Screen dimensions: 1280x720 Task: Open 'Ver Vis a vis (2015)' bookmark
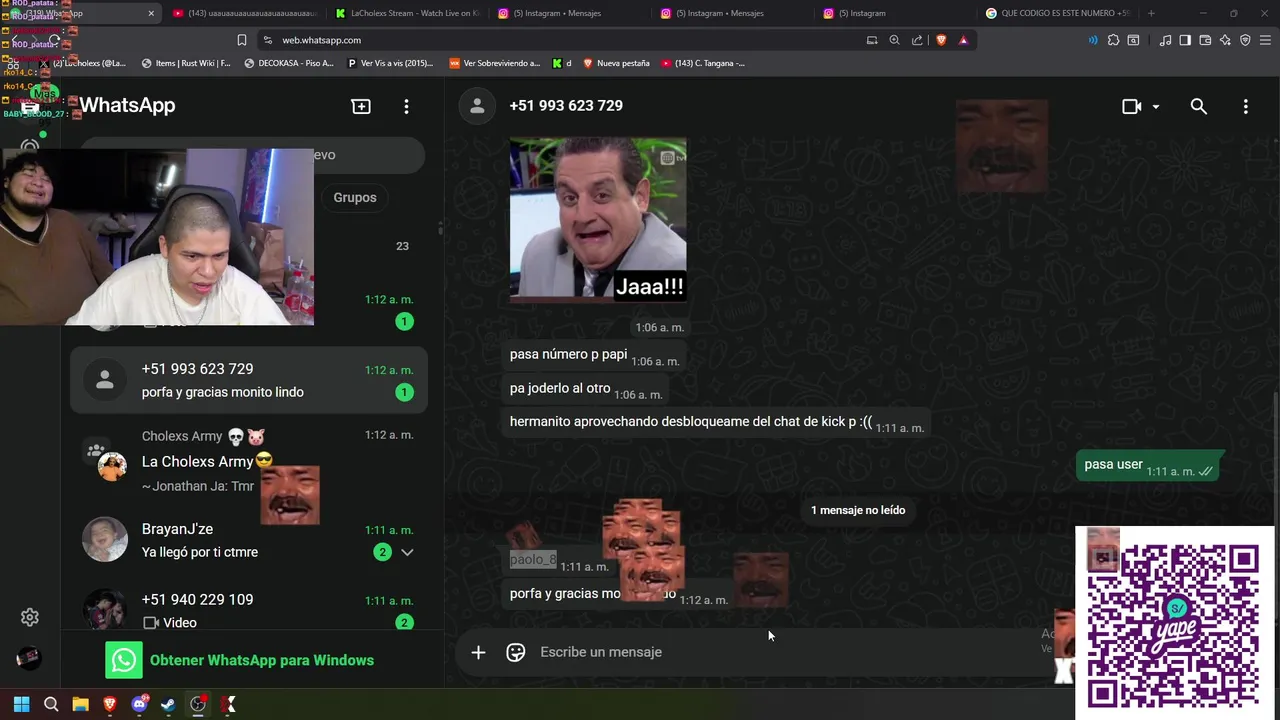(x=391, y=63)
